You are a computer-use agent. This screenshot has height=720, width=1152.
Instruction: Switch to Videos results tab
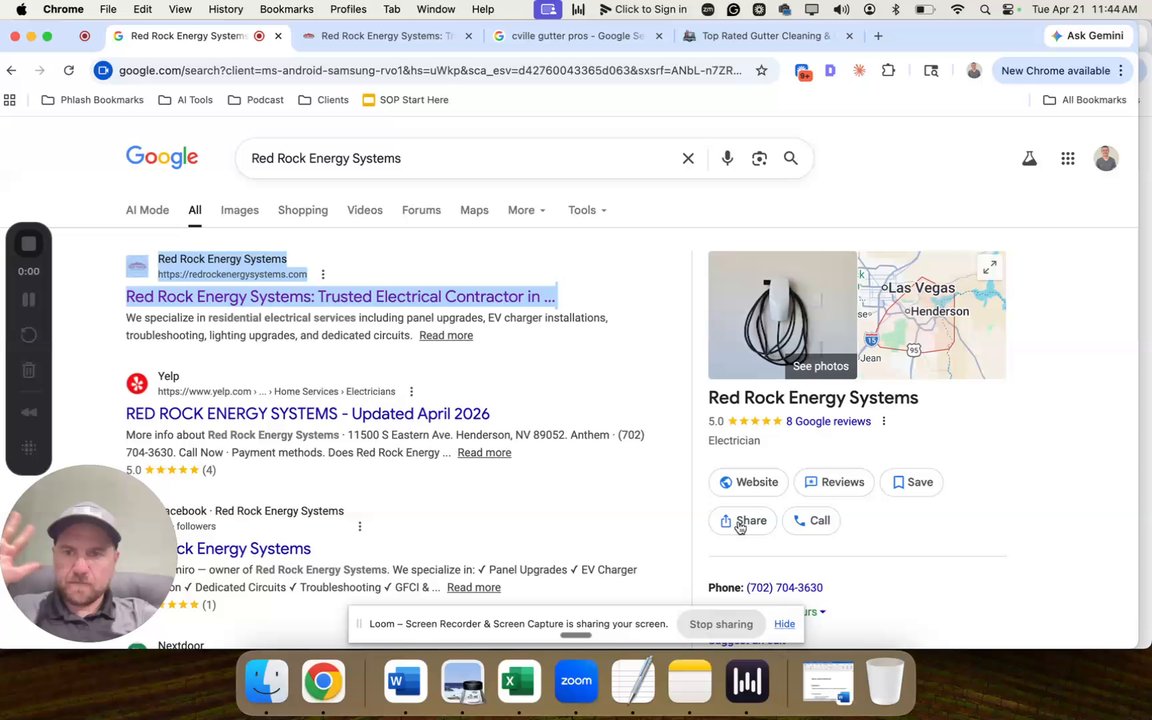tap(364, 210)
